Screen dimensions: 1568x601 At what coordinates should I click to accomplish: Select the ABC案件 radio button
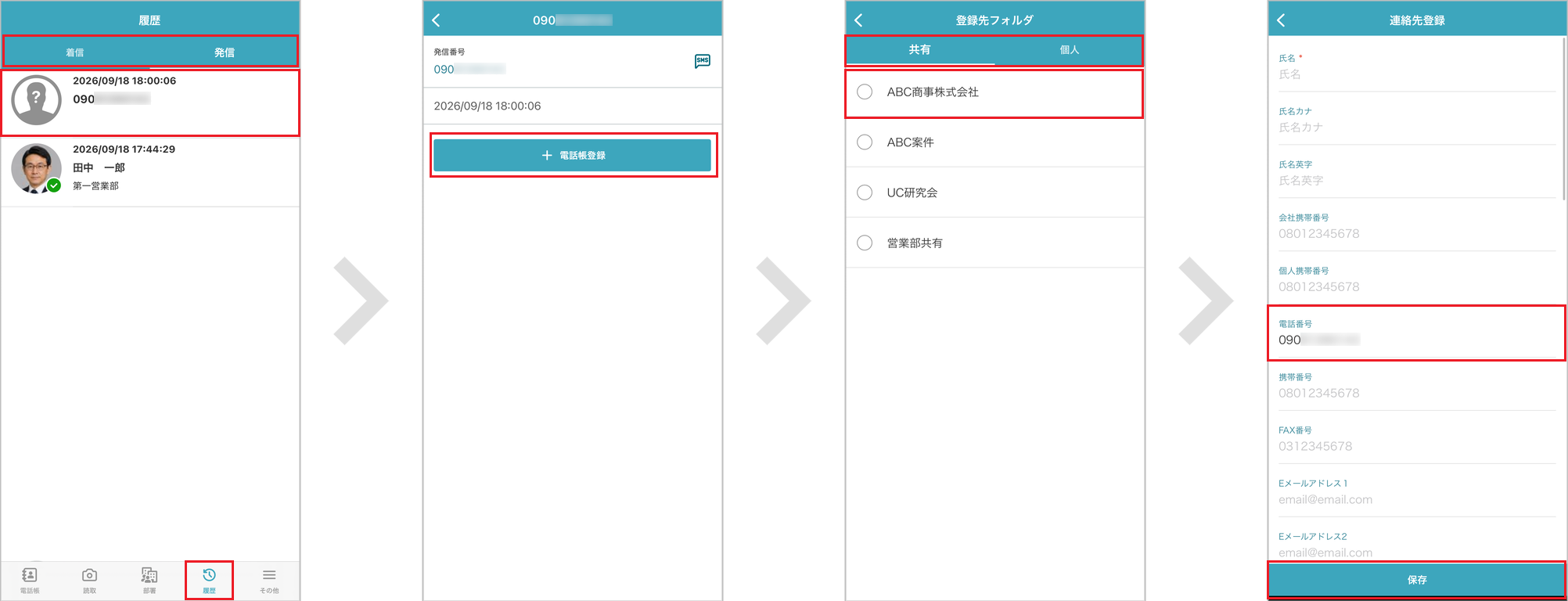[x=865, y=142]
